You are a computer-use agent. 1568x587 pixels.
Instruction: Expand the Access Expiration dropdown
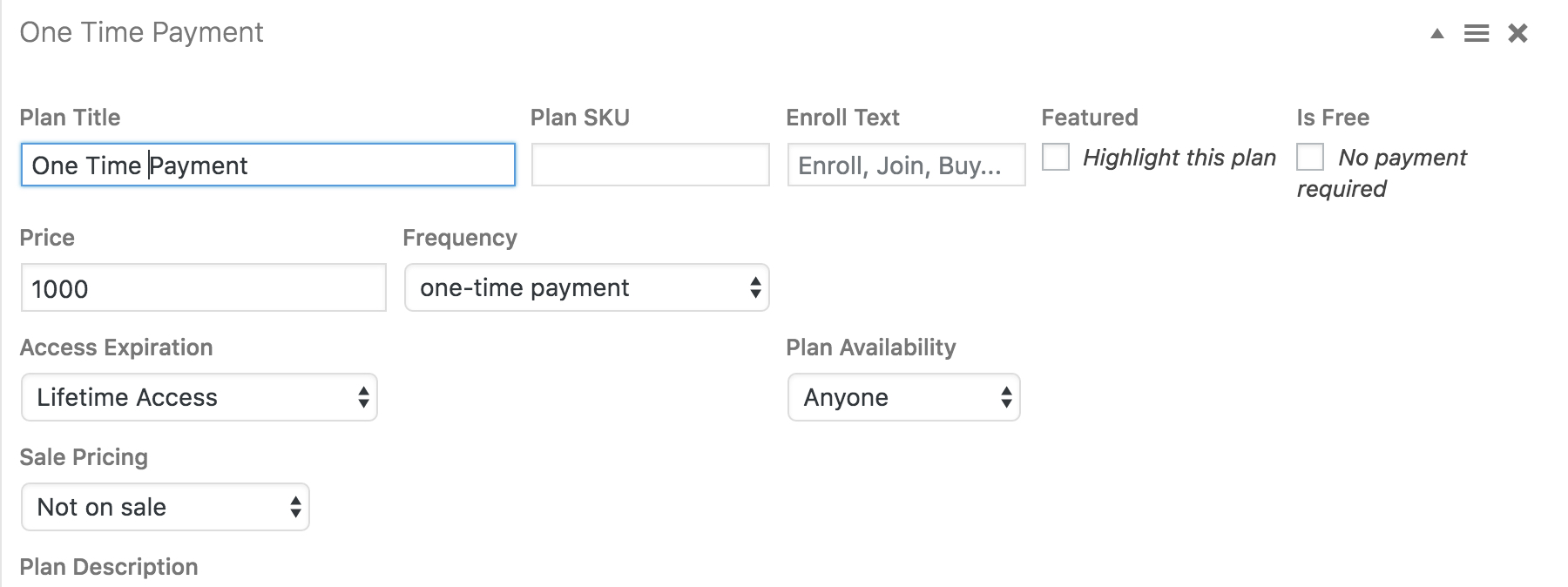point(199,397)
